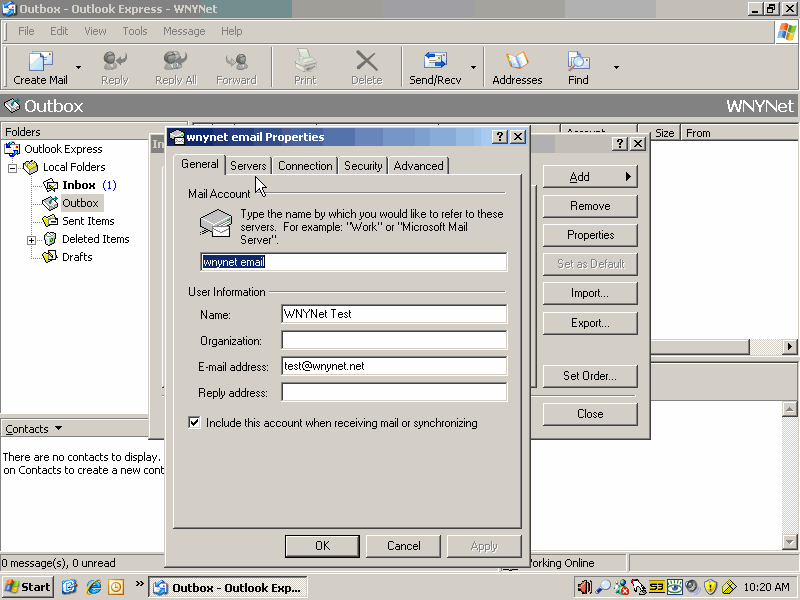Open the View menu
800x600 pixels.
pyautogui.click(x=95, y=31)
